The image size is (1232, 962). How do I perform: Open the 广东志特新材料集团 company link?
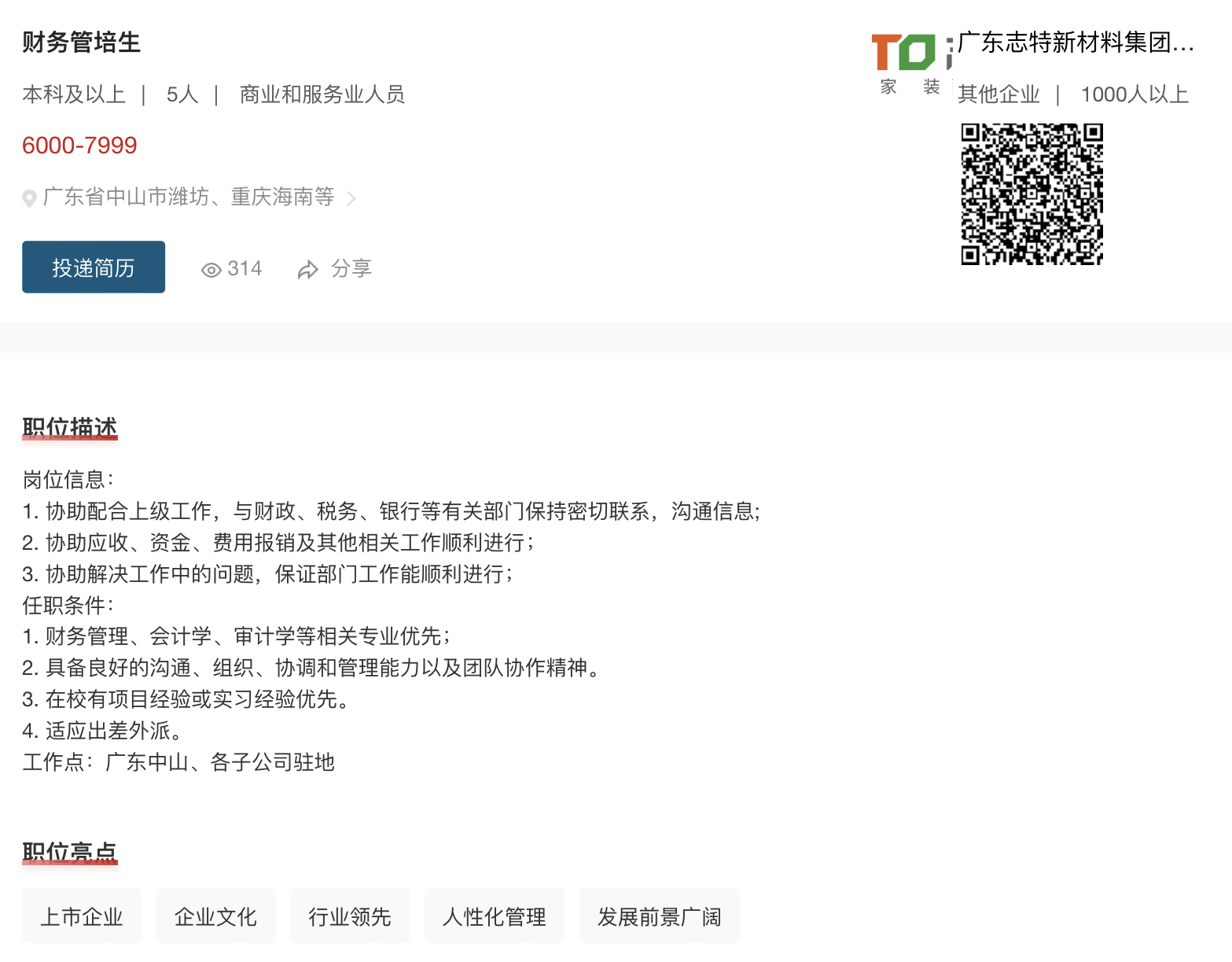click(1075, 42)
